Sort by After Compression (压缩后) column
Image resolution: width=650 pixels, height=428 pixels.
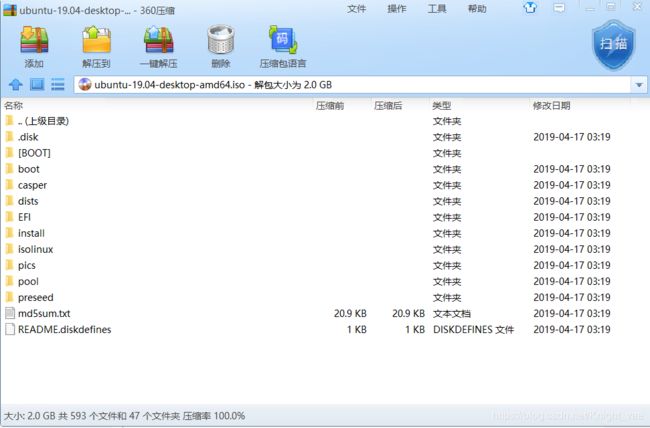tap(388, 105)
